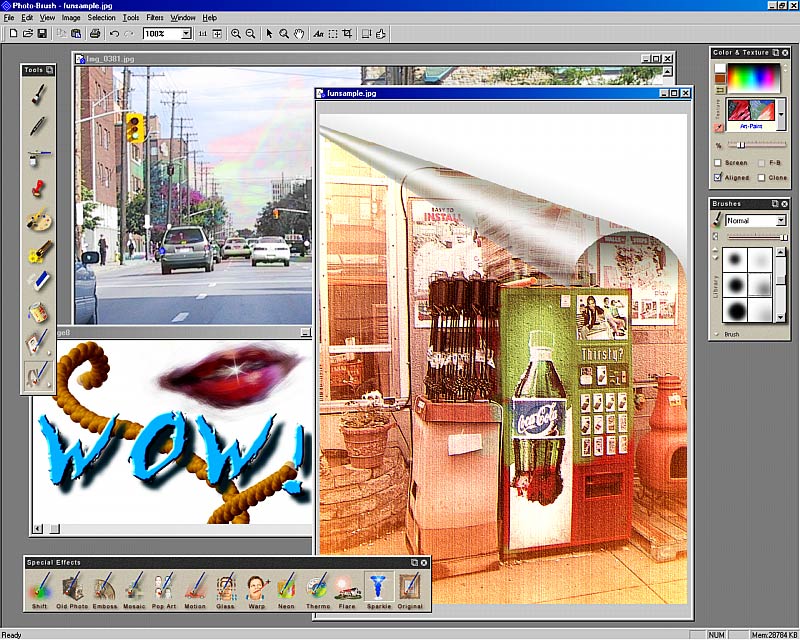Open the zoom percentage dropdown
Screen dimensions: 800x640
point(185,33)
